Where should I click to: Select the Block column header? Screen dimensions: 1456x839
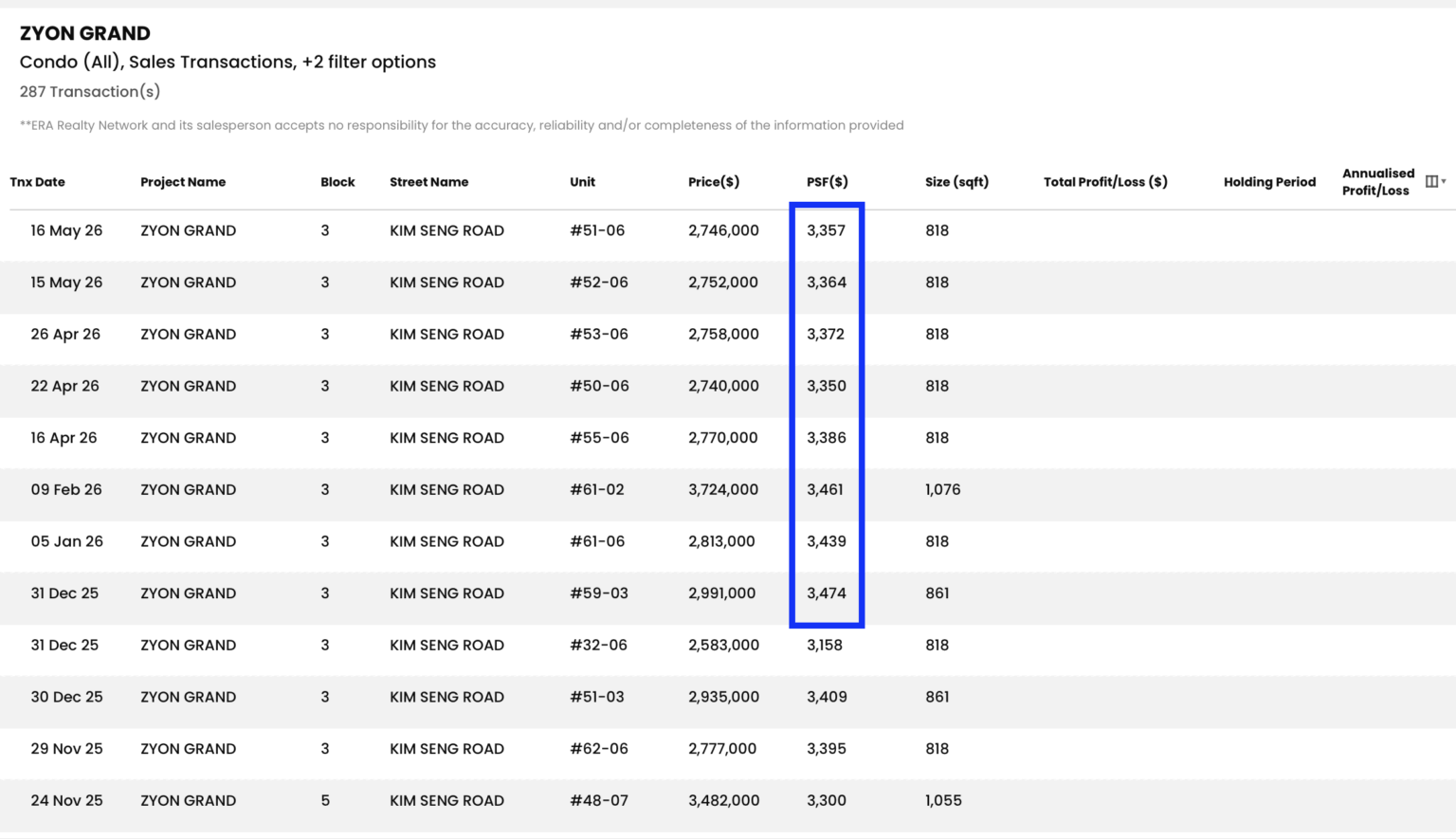point(337,182)
